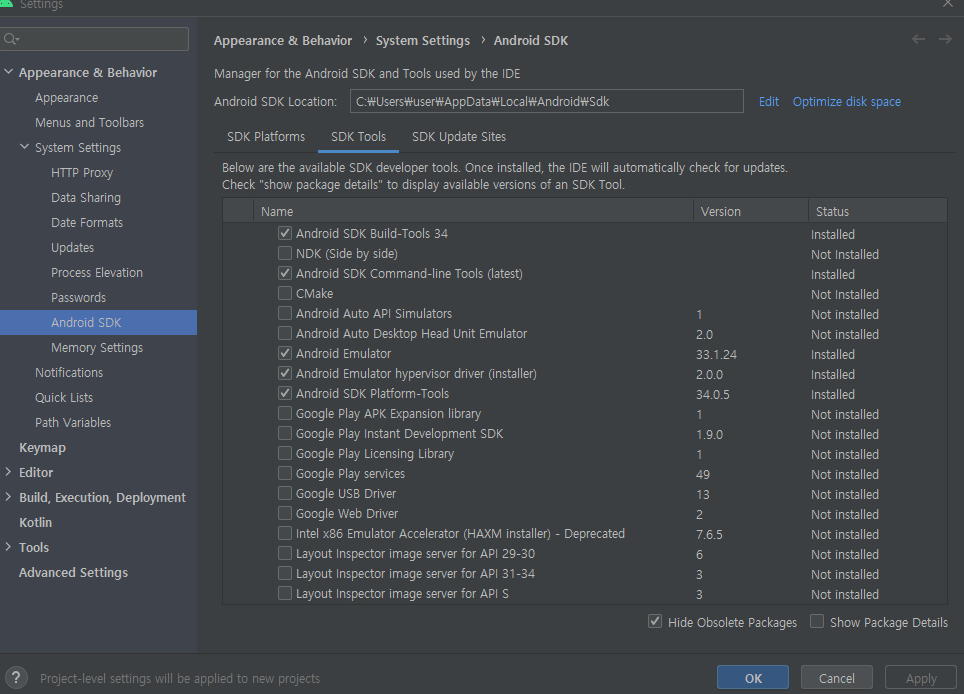
Task: Click the Name column header
Action: [473, 211]
